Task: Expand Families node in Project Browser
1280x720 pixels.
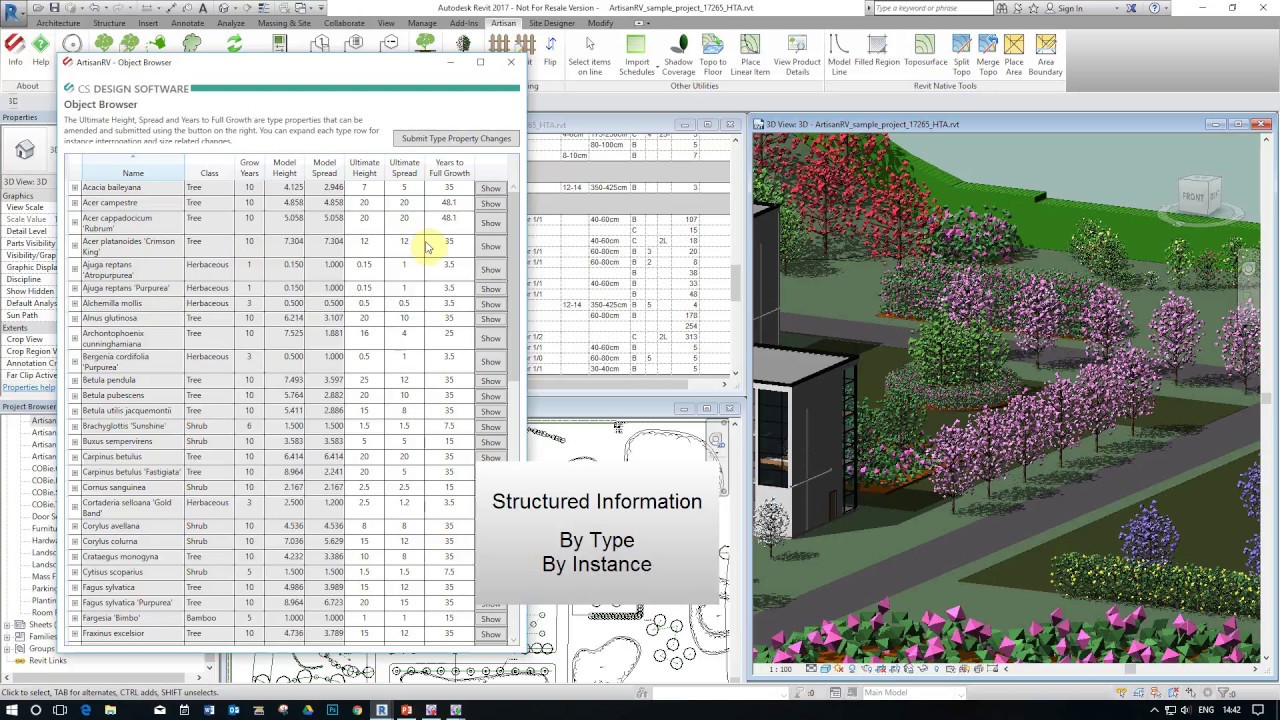Action: pyautogui.click(x=8, y=637)
